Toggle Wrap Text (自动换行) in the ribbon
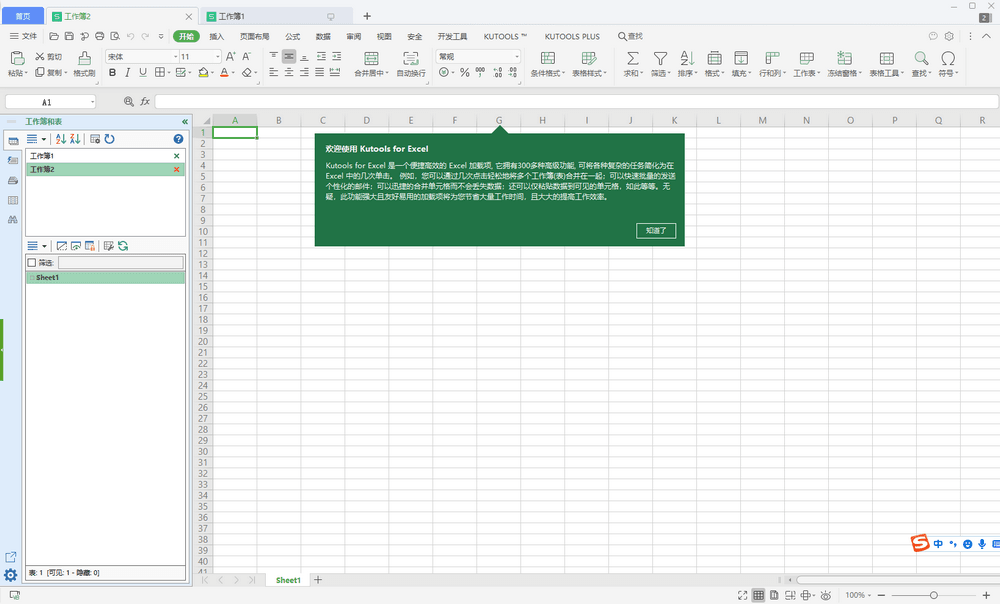Screen dimensions: 1000x604 410,58
